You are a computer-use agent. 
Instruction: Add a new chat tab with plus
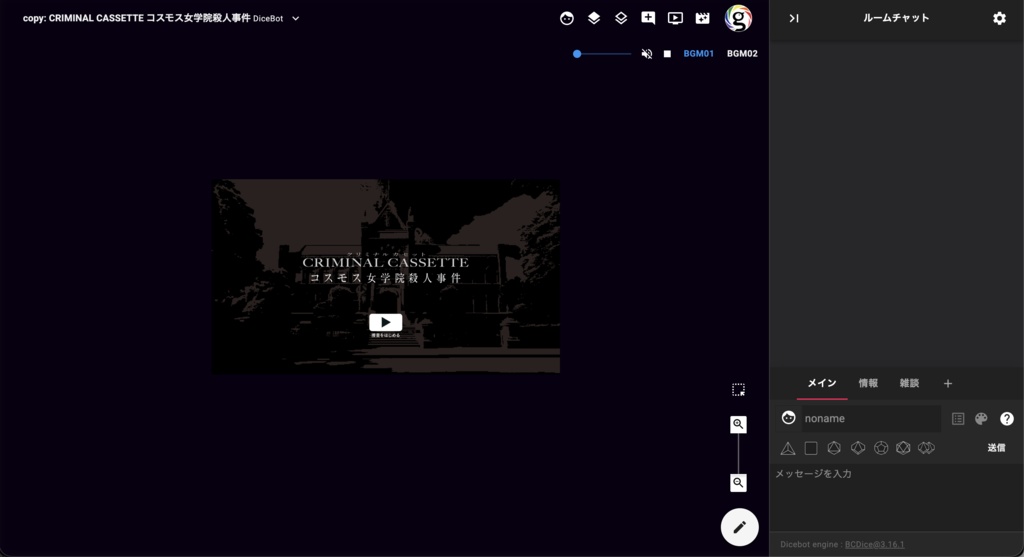pos(948,384)
